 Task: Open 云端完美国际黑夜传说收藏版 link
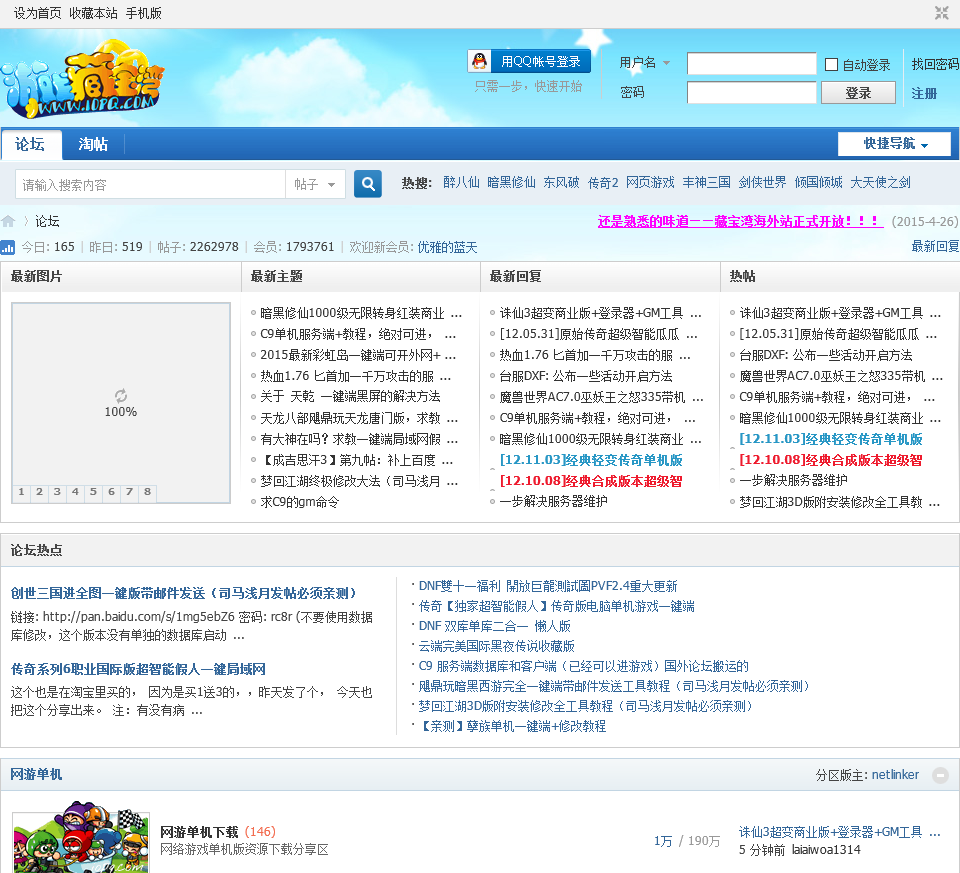(x=497, y=646)
